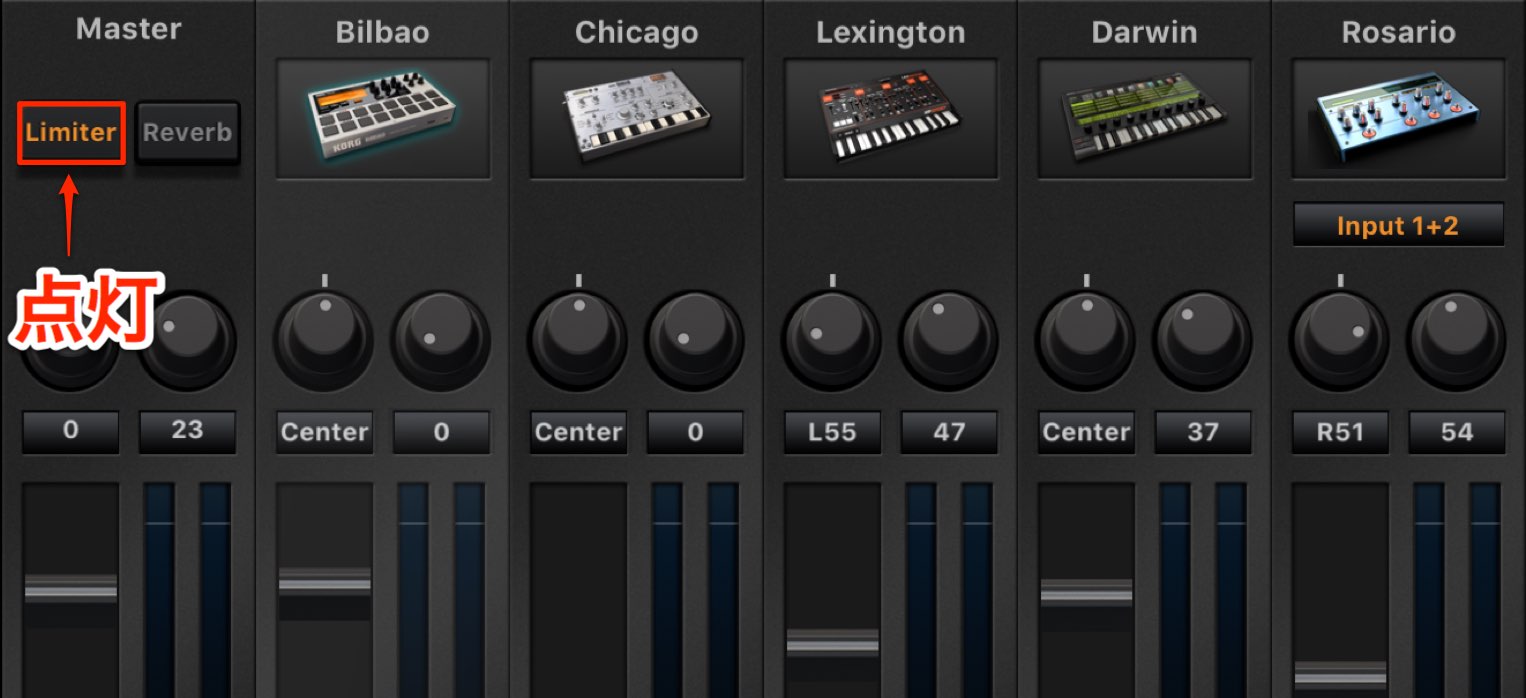Image resolution: width=1526 pixels, height=698 pixels.
Task: Click the Master stereo level meter
Action: pyautogui.click(x=187, y=590)
